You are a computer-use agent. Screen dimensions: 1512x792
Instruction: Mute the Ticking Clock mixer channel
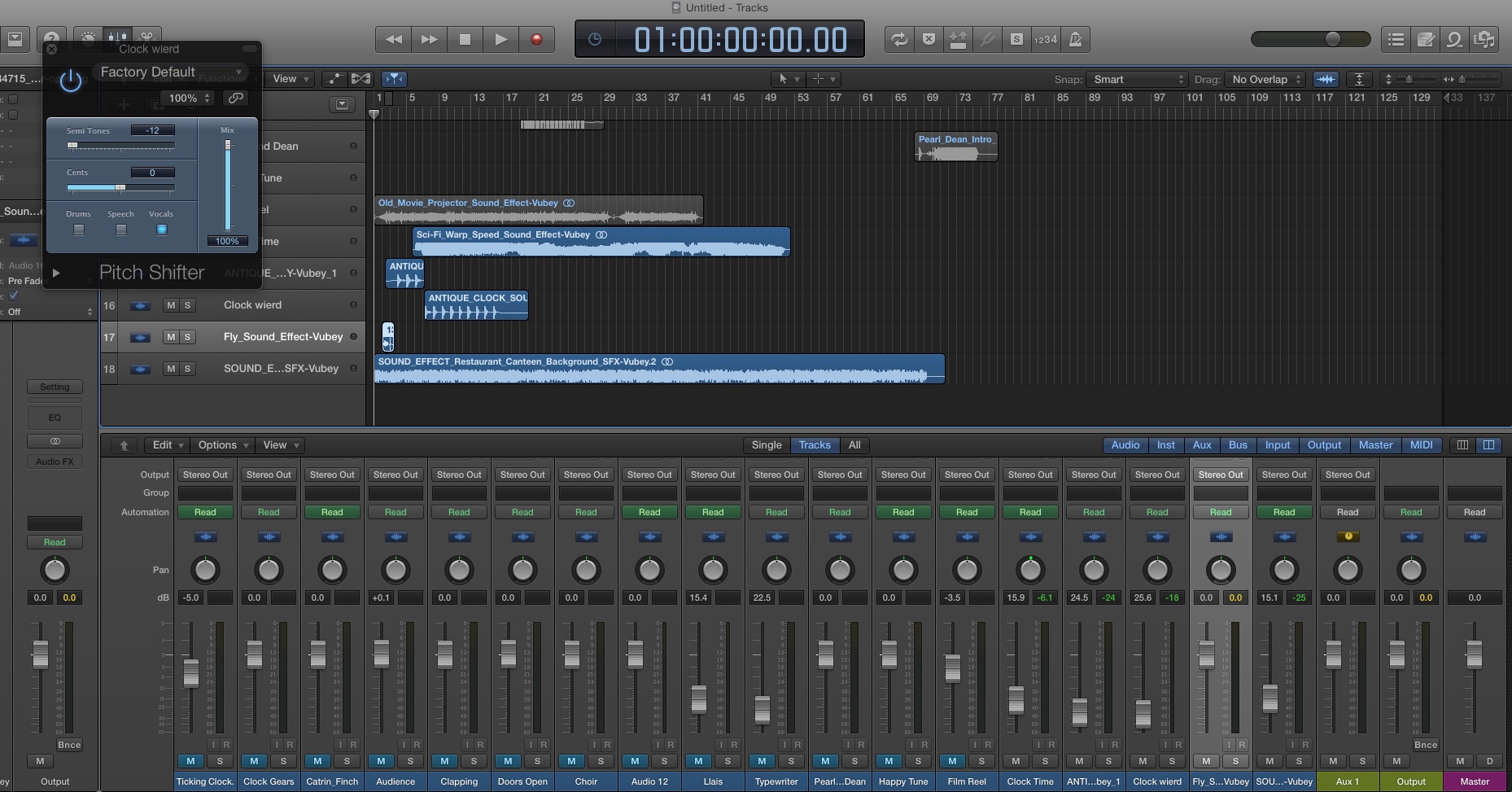pyautogui.click(x=190, y=761)
